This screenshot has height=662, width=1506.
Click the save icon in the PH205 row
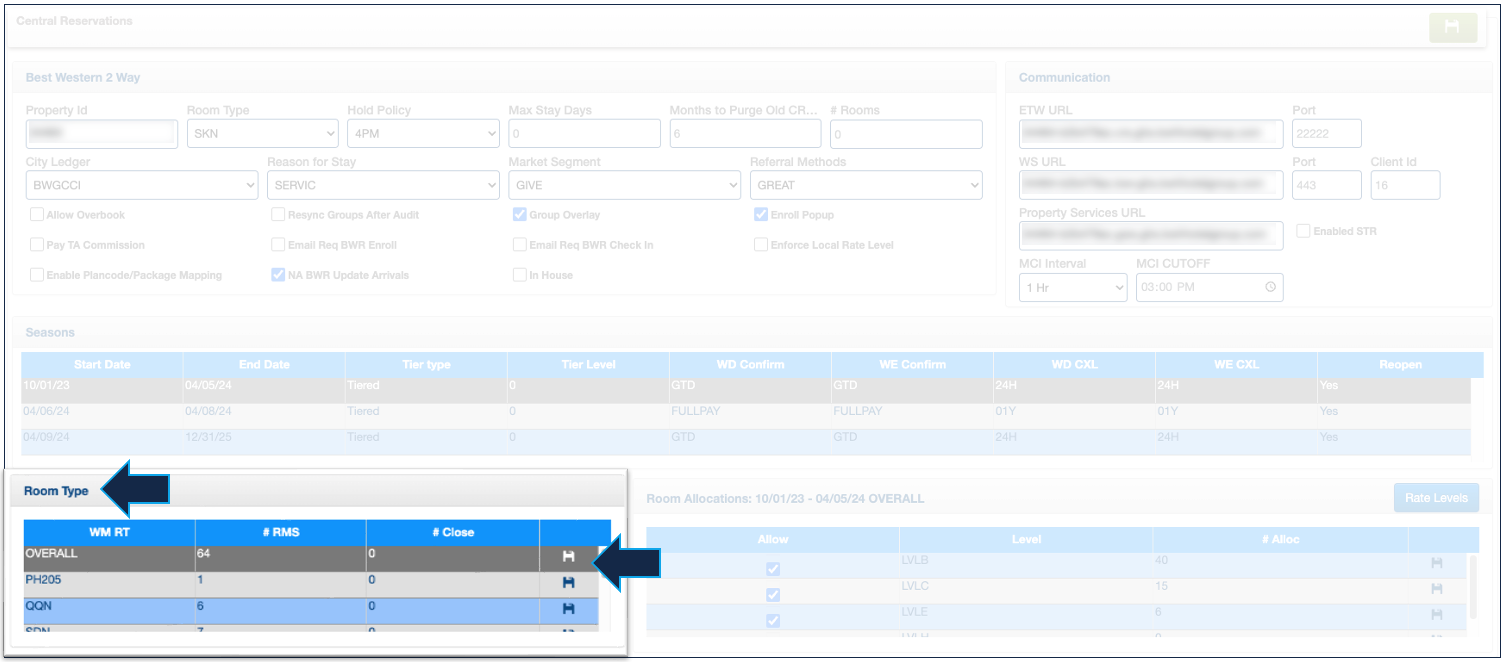pos(568,582)
